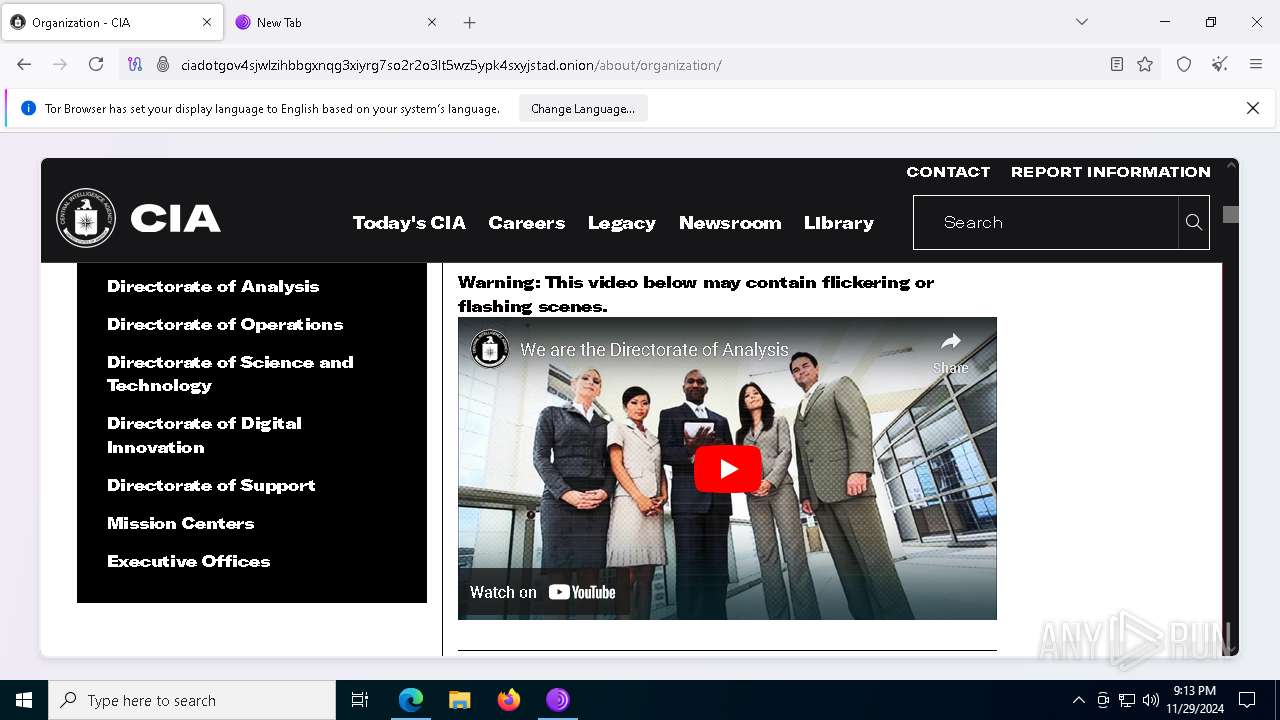Open the CIA channel avatar in video
This screenshot has width=1280, height=720.
tap(490, 349)
